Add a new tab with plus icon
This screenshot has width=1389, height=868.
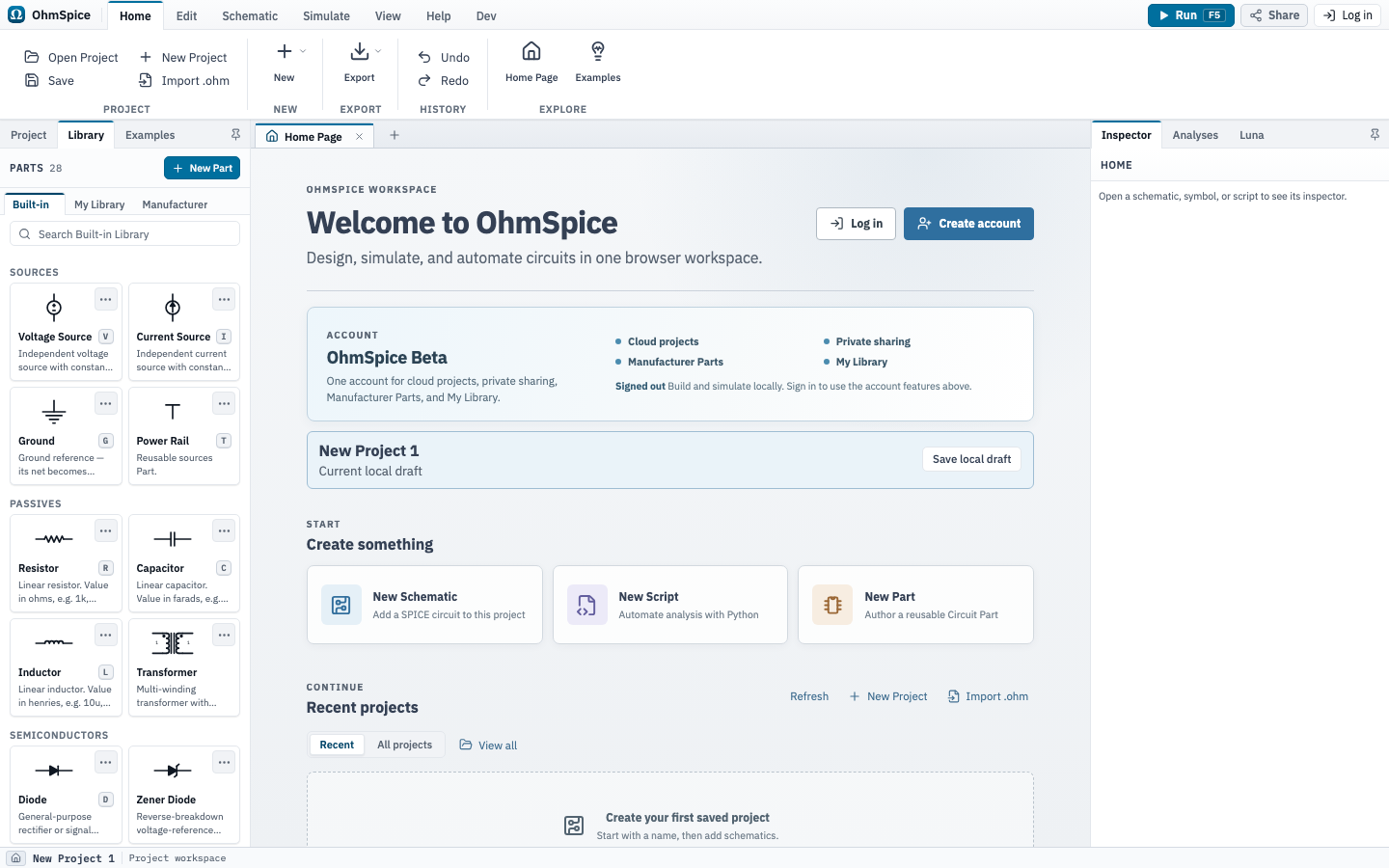pyautogui.click(x=395, y=136)
